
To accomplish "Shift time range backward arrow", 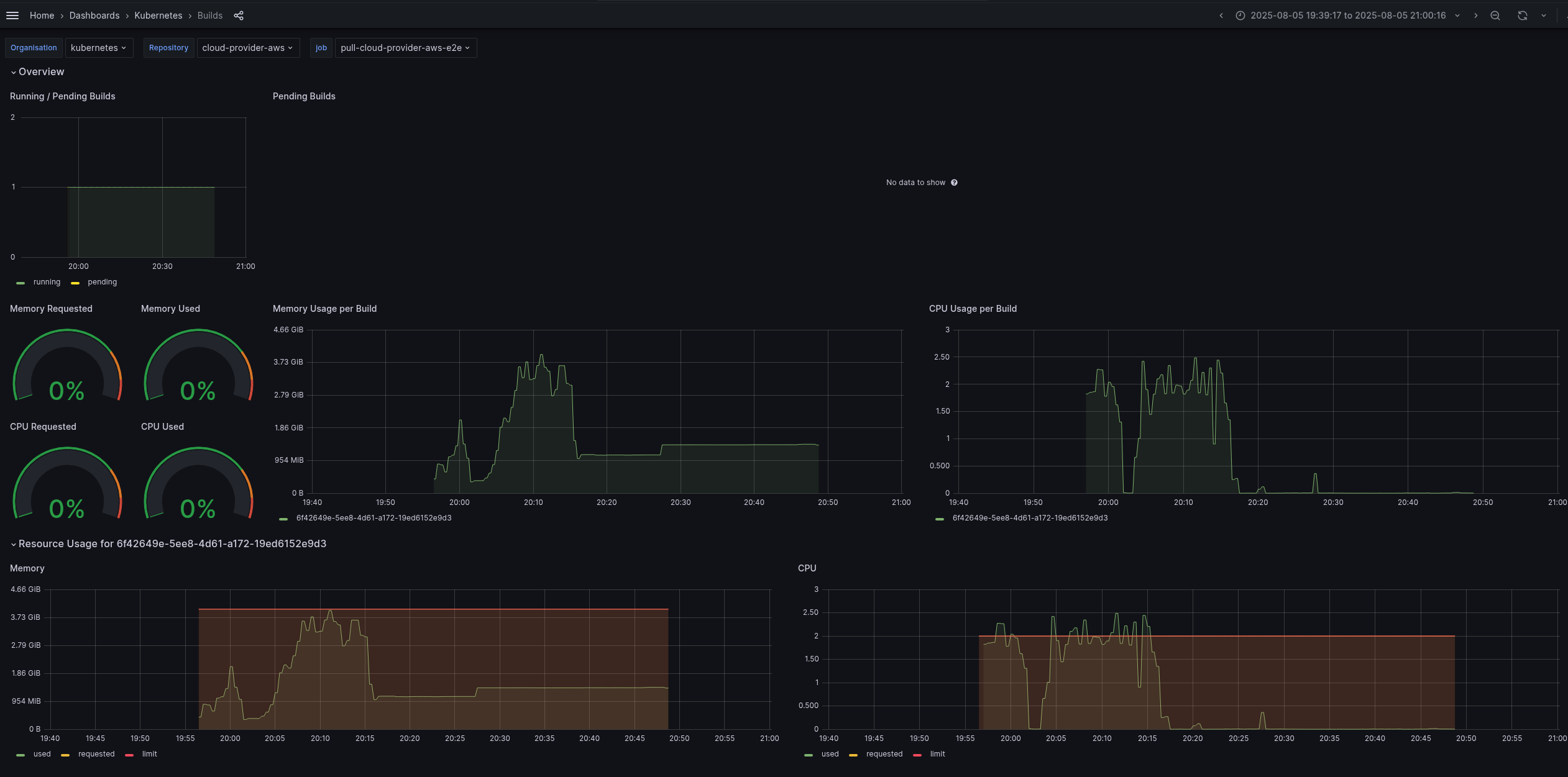I will tap(1221, 16).
